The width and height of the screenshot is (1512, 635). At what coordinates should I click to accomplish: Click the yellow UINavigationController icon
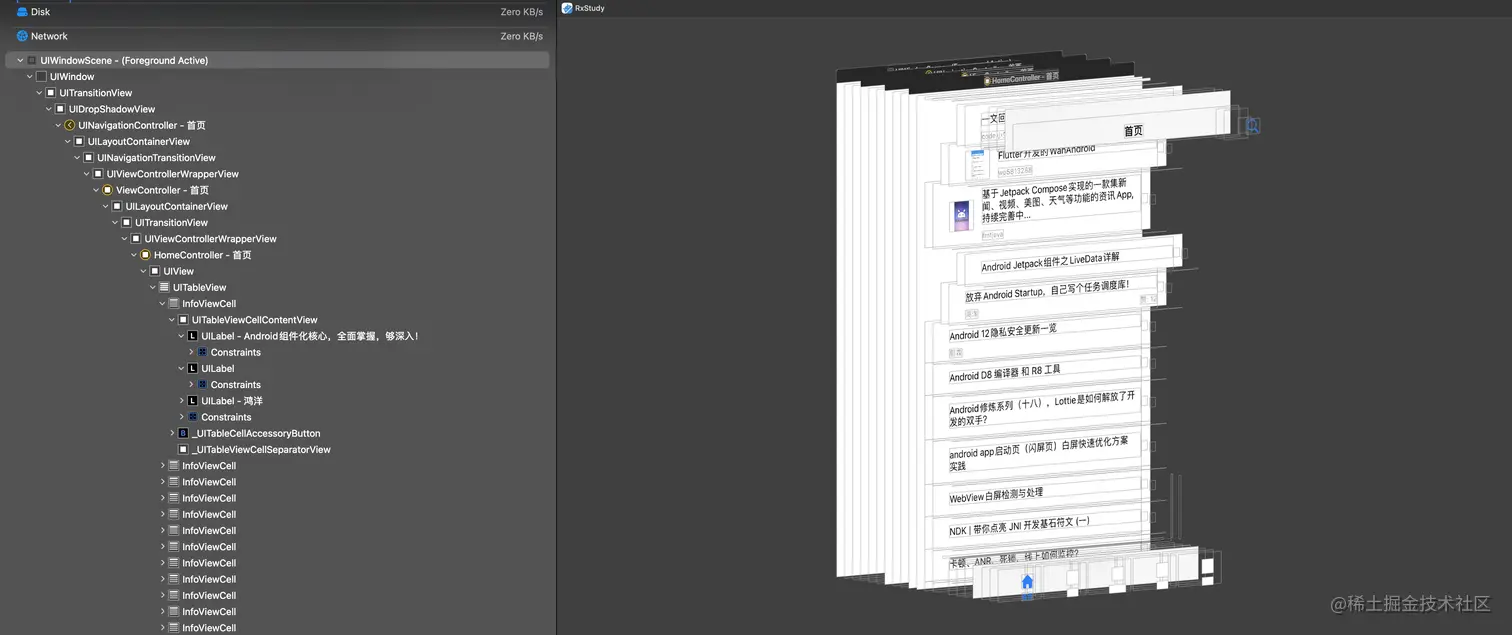point(70,125)
